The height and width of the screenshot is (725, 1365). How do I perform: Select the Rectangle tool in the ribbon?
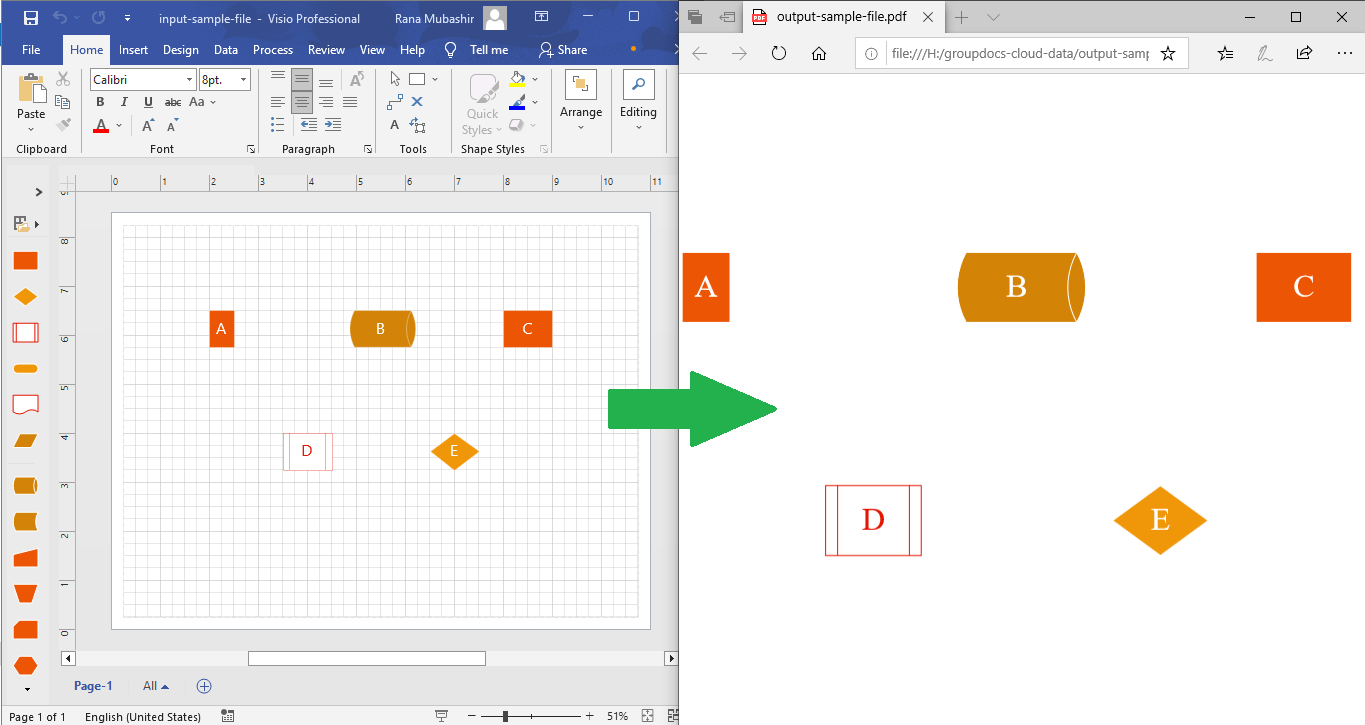pyautogui.click(x=417, y=79)
